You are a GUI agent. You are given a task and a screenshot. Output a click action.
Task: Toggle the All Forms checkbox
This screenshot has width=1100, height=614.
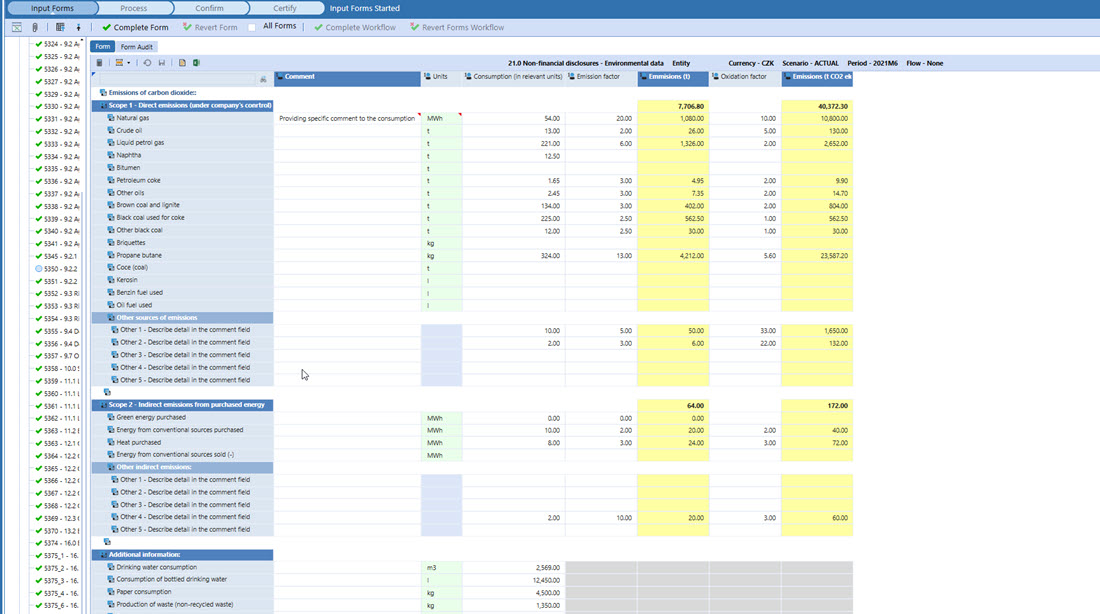[x=253, y=27]
